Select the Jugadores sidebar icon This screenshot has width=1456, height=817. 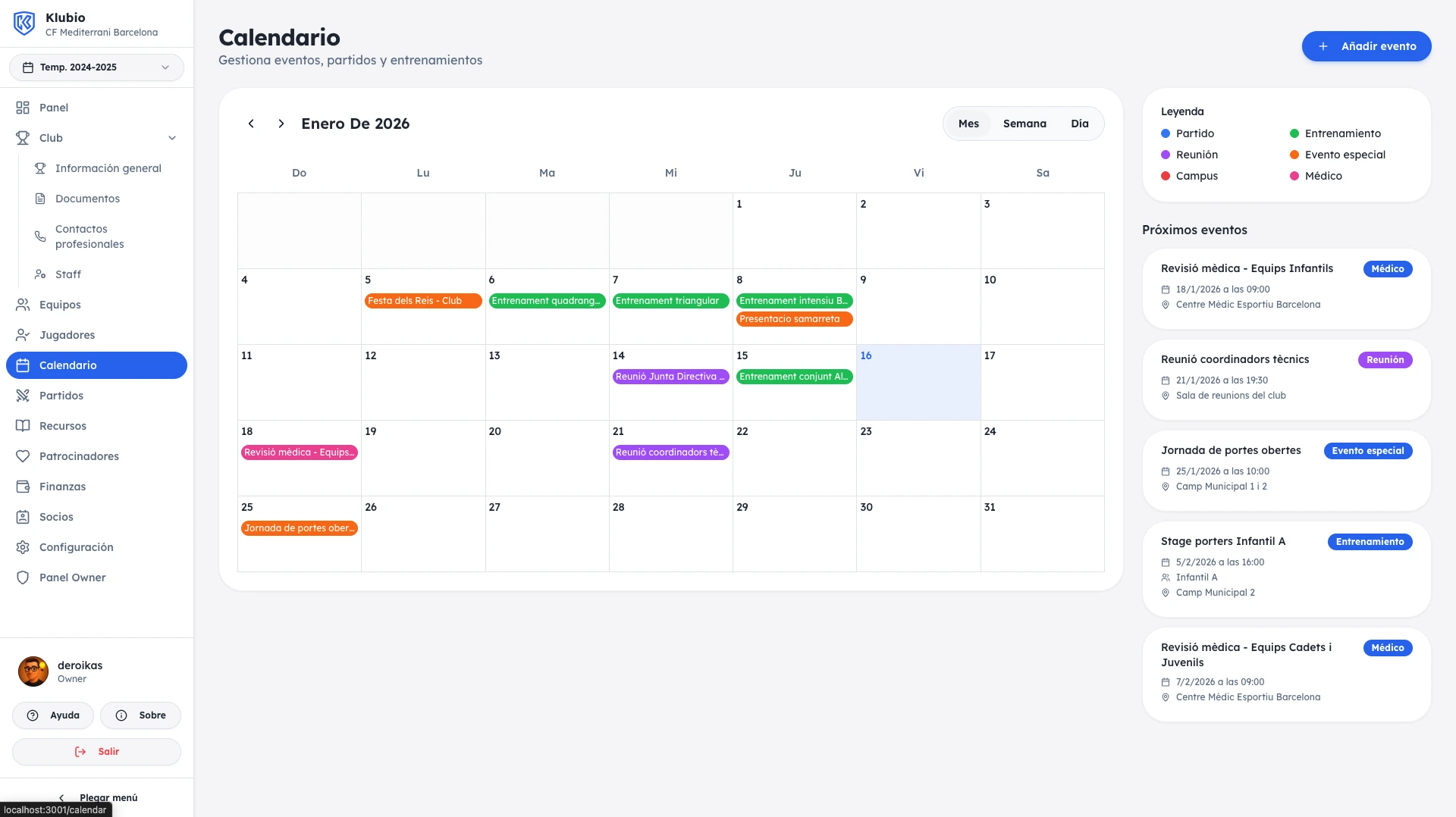22,335
